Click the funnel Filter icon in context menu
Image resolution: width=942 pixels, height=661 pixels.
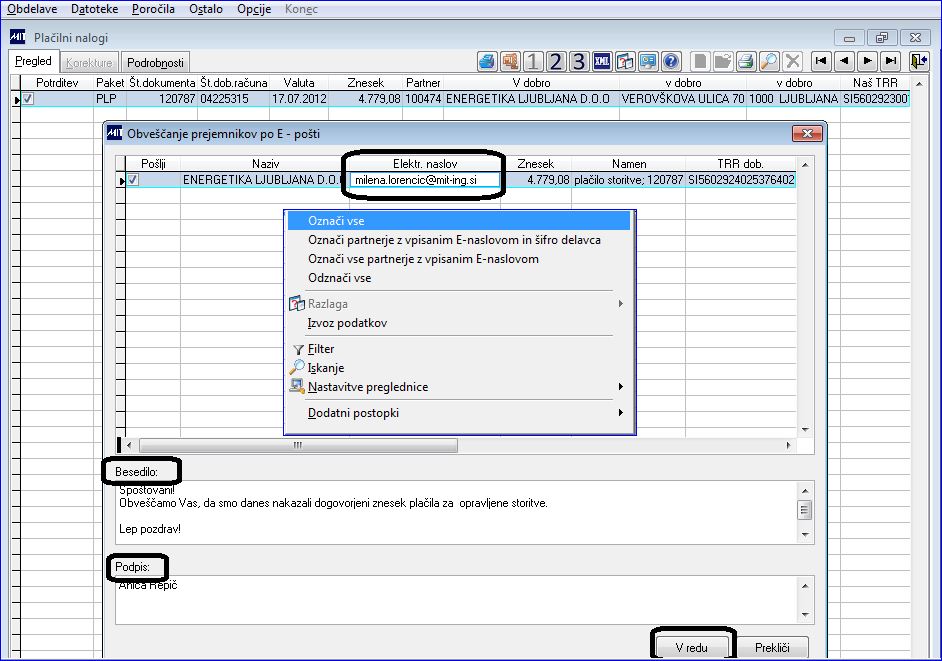298,349
